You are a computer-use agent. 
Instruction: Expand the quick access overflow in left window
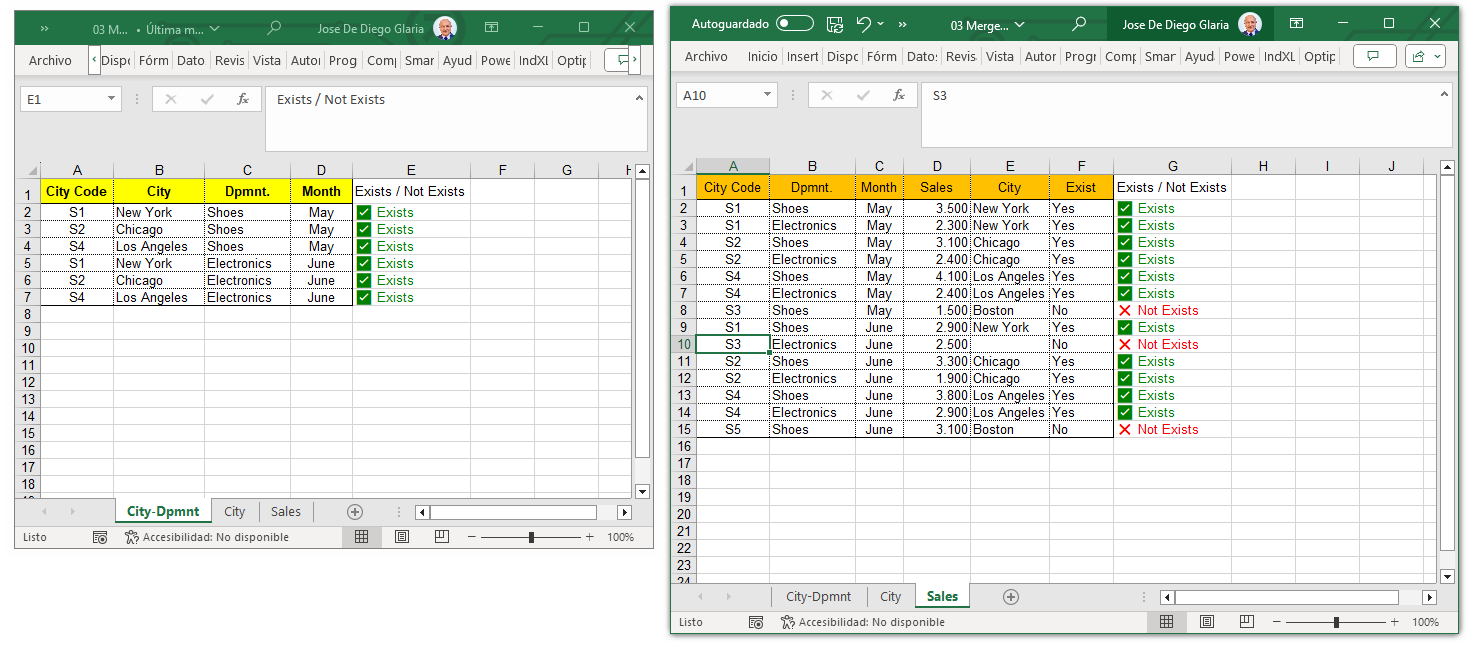tap(45, 29)
